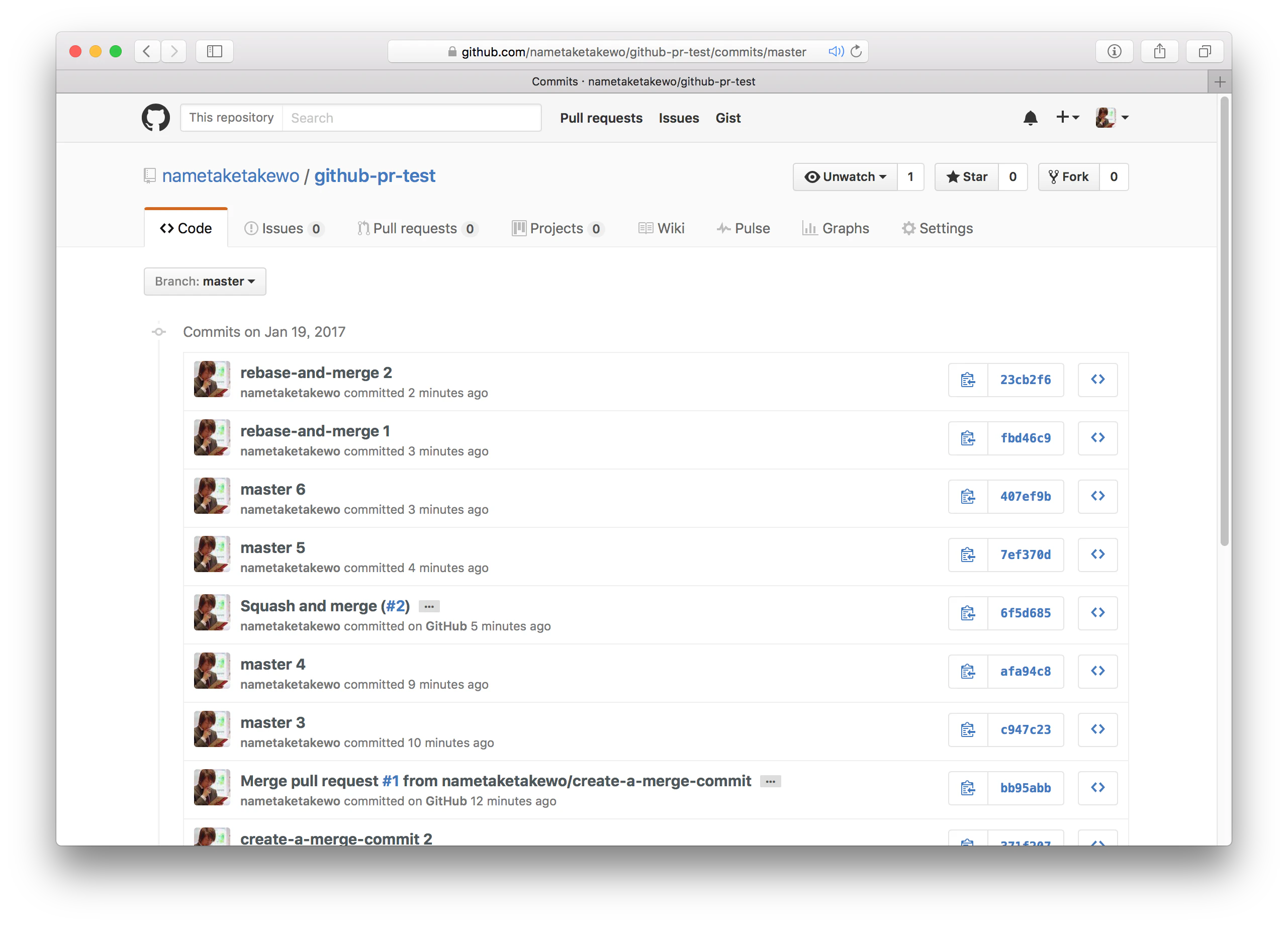This screenshot has height=926, width=1288.
Task: Open the Wiki tab
Action: click(x=662, y=228)
